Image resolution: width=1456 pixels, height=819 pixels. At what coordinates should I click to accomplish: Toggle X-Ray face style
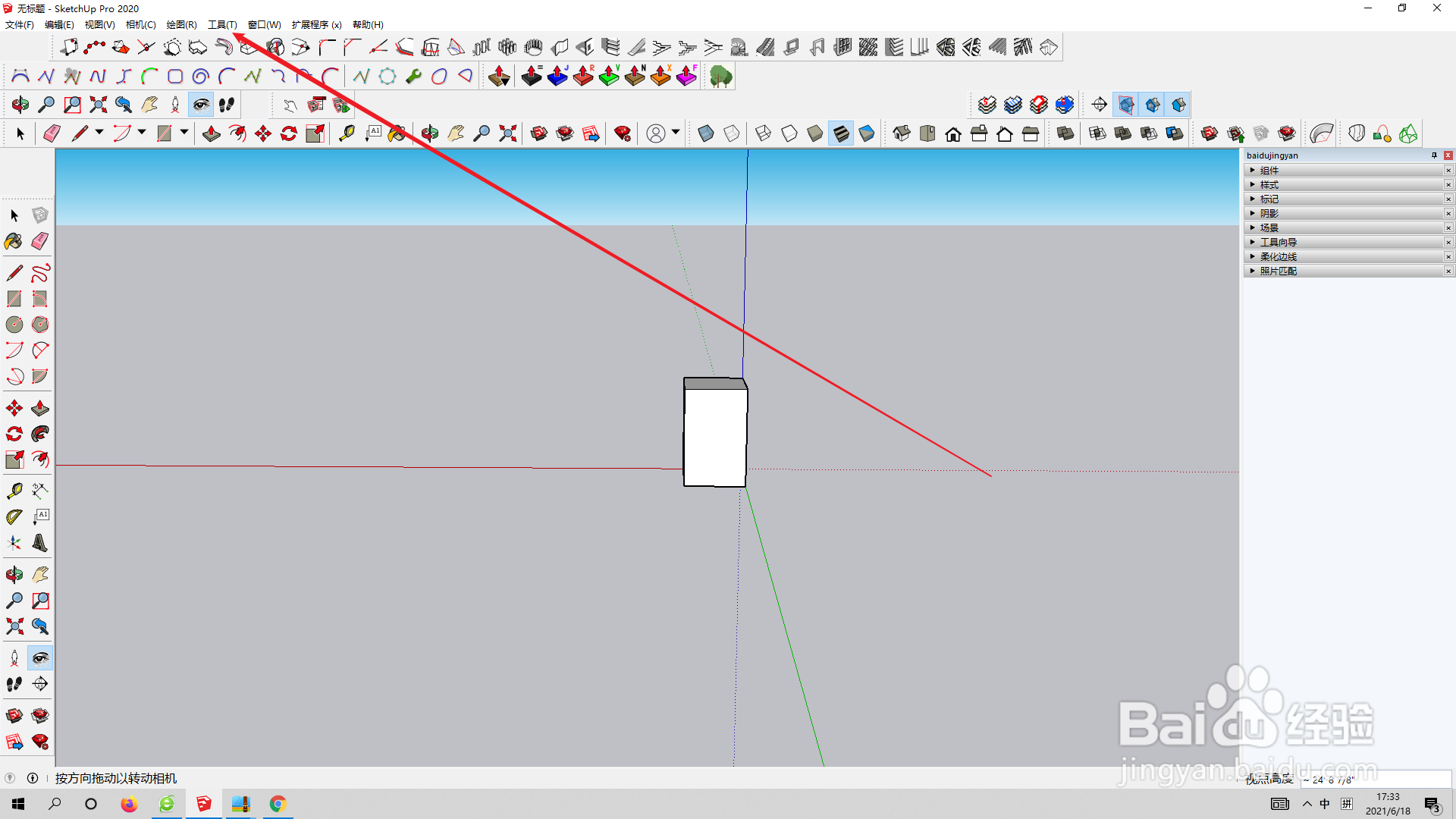click(x=706, y=134)
